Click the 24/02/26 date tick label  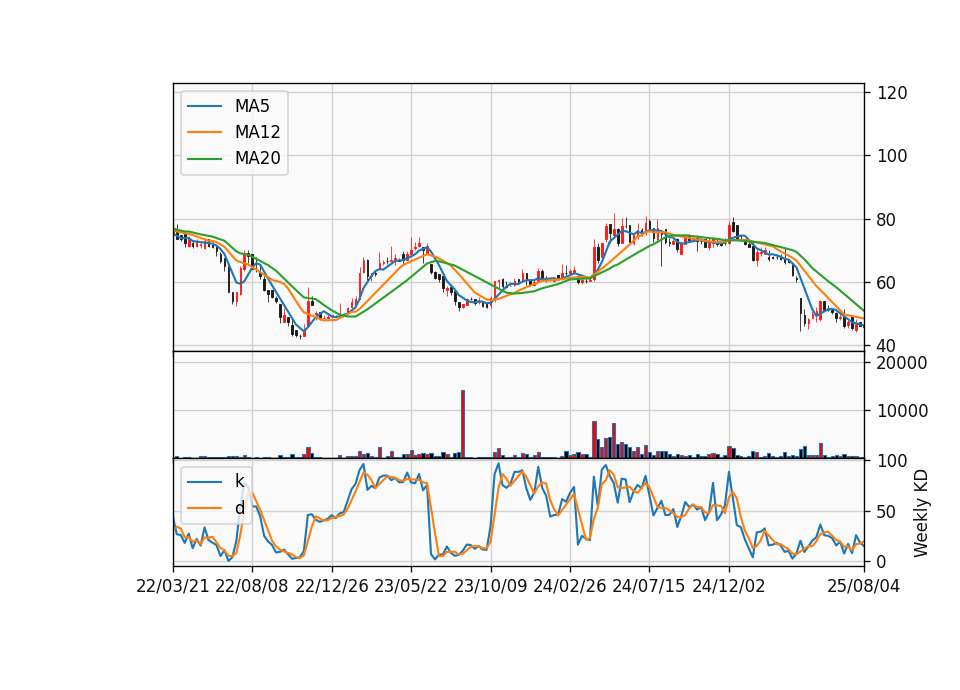[569, 586]
